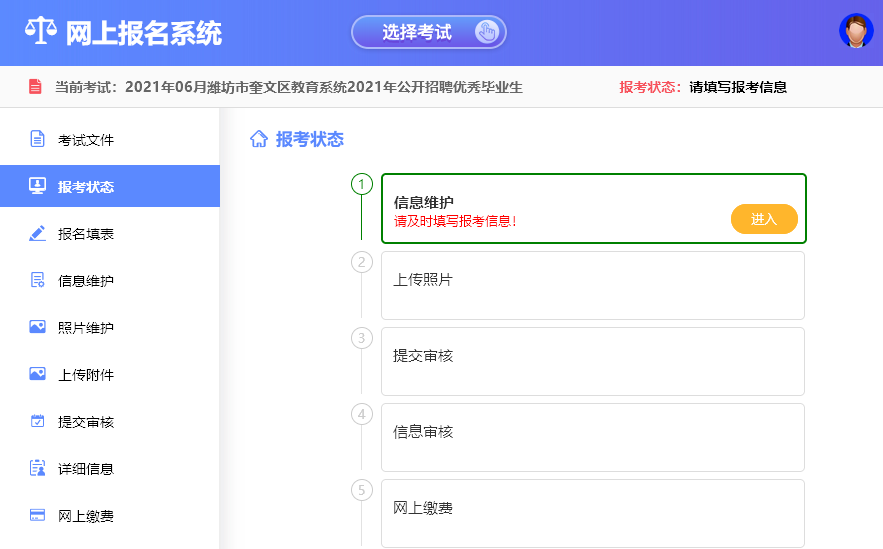Viewport: 883px width, 549px height.
Task: Click the 考试文件 document icon
Action: coord(37,139)
